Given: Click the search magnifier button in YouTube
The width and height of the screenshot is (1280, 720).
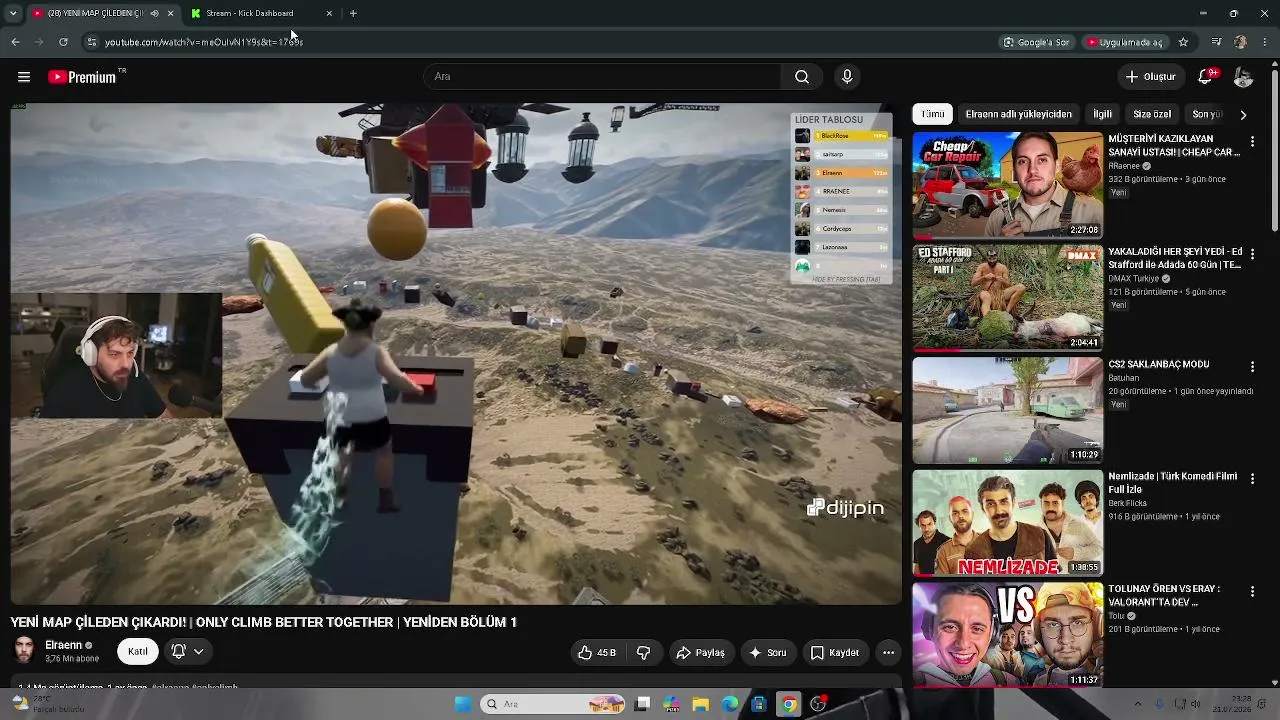Looking at the screenshot, I should tap(802, 77).
